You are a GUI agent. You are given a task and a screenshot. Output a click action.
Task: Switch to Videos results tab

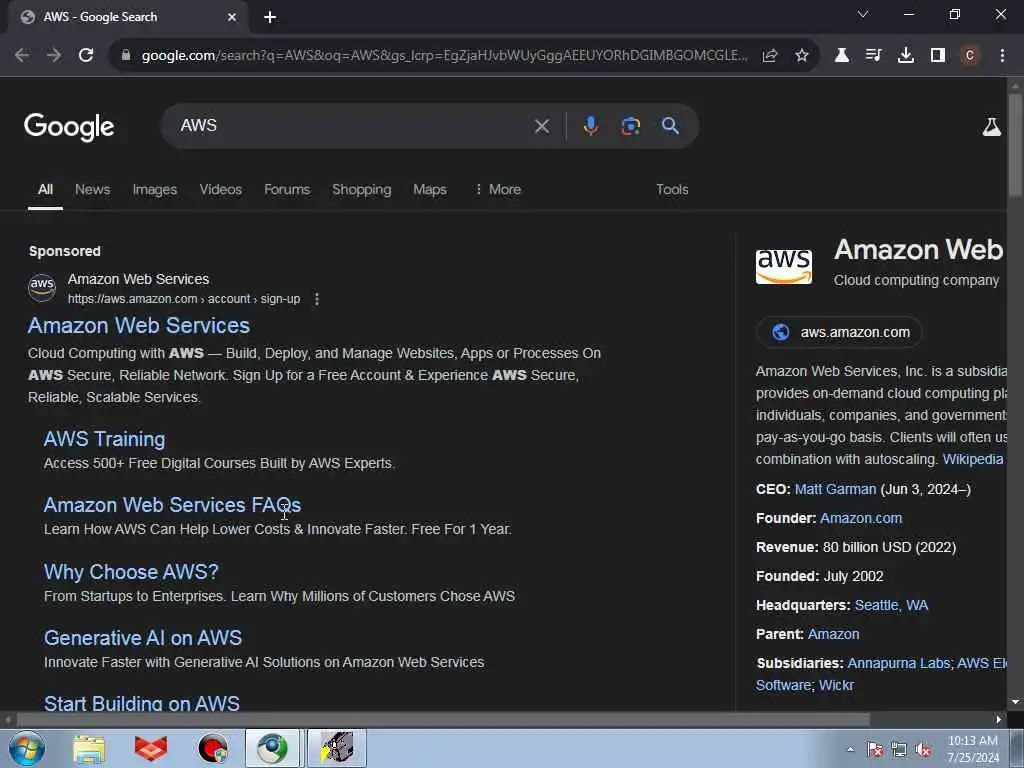coord(221,189)
